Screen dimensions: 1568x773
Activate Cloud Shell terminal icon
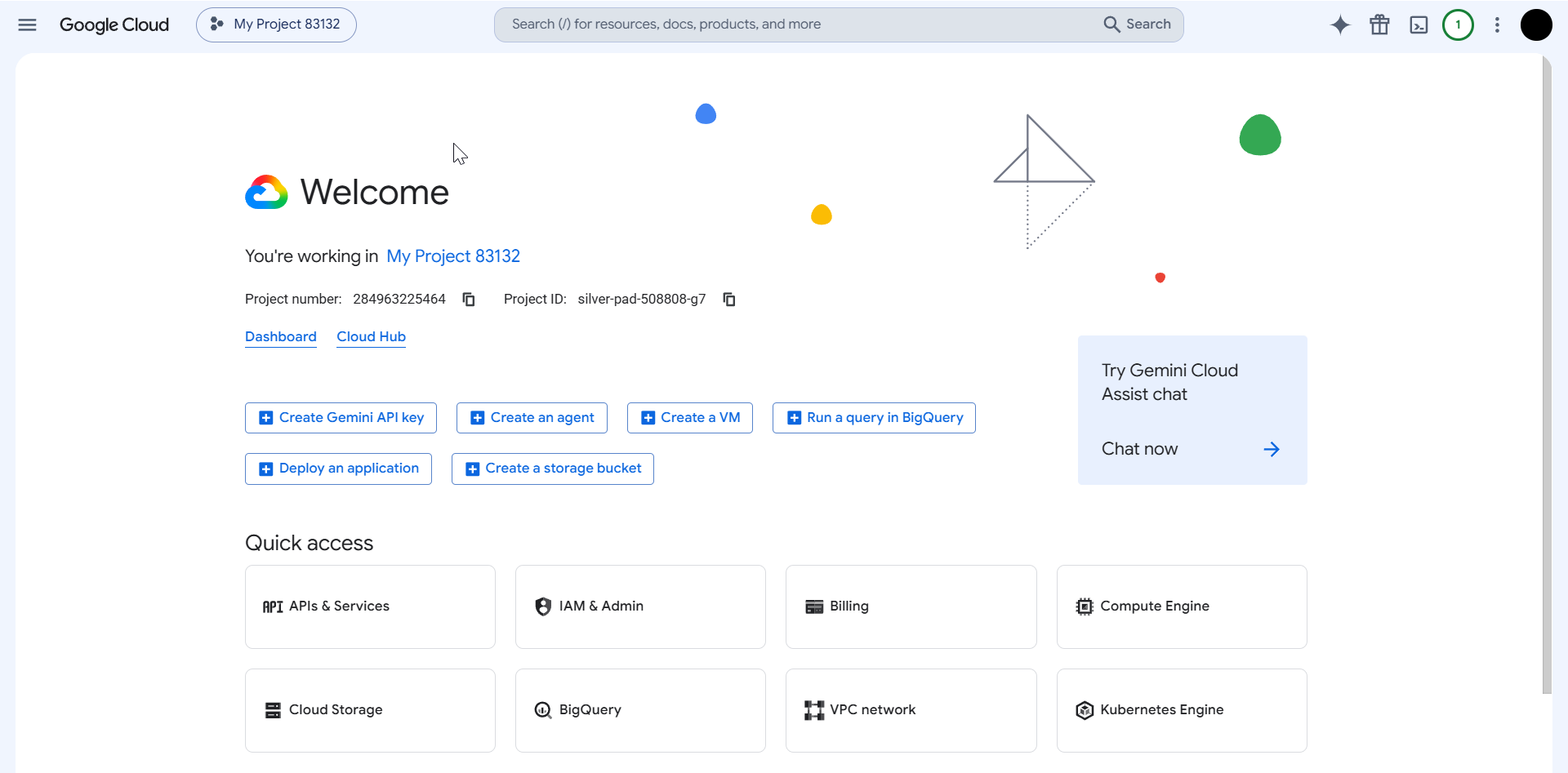click(1419, 24)
